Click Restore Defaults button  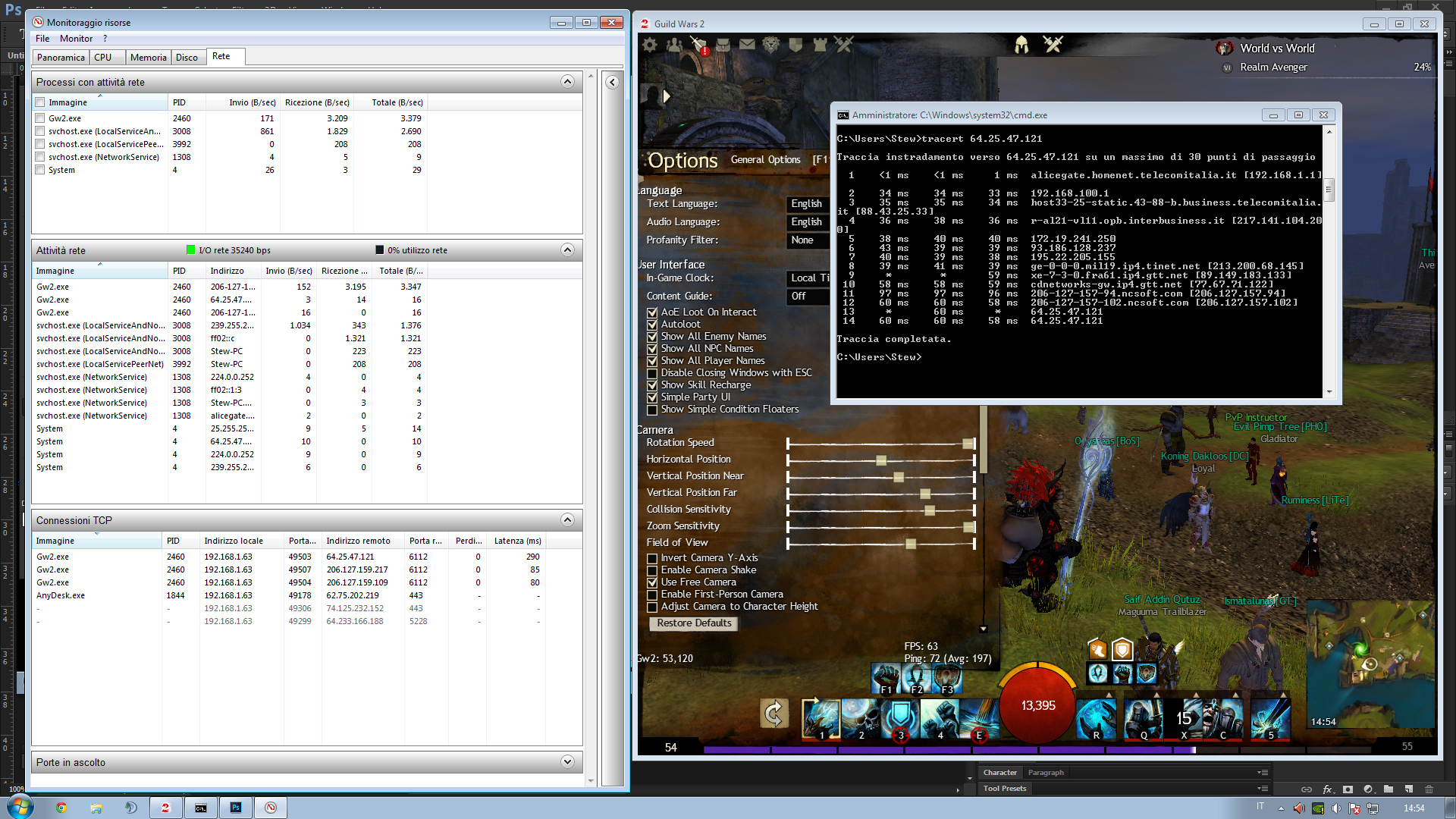(694, 623)
